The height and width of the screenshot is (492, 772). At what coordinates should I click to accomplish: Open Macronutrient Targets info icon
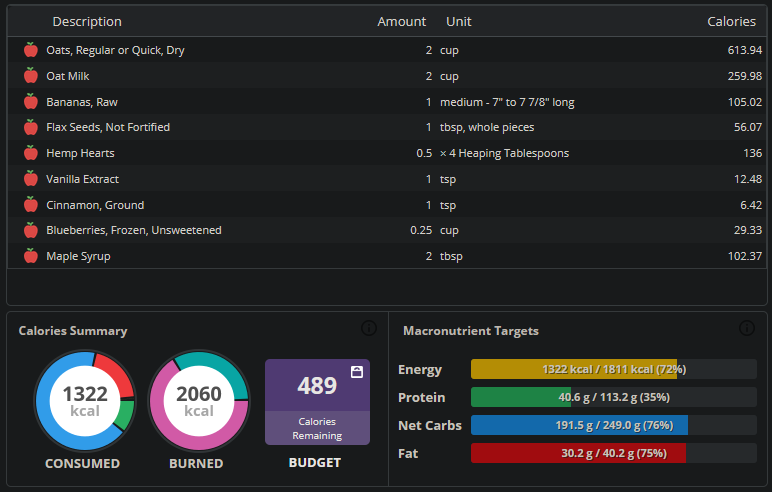point(747,328)
